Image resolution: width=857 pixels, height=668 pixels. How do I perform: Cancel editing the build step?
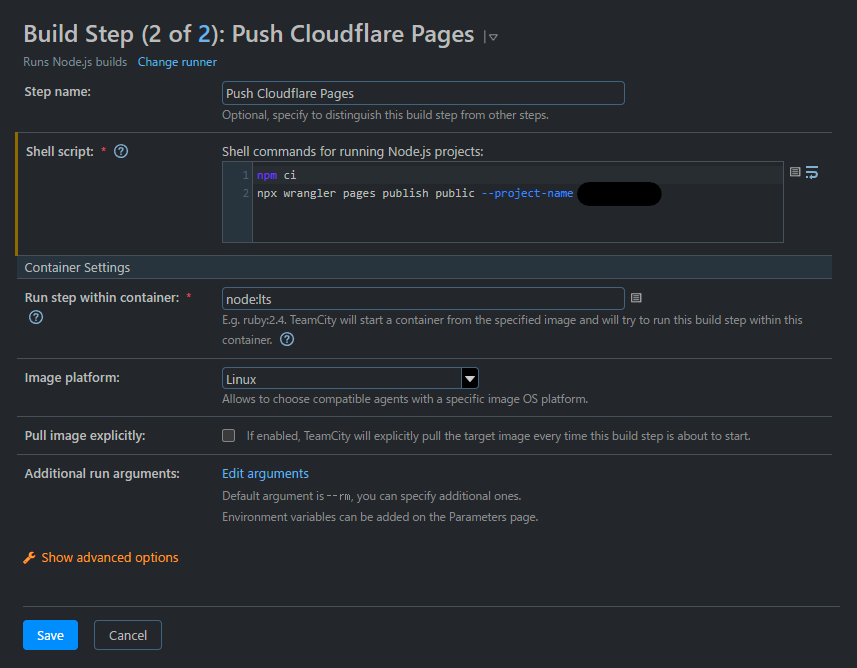127,635
